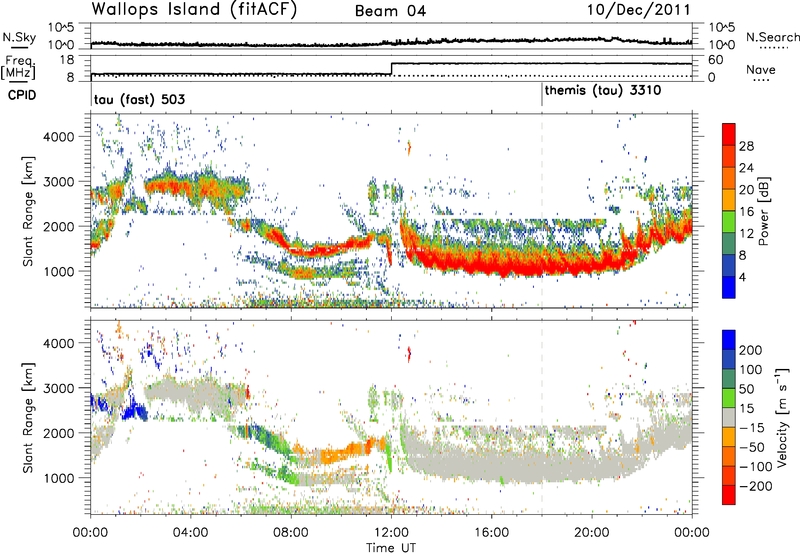
Task: Click 1000 tick on velocity panel
Action: (58, 478)
